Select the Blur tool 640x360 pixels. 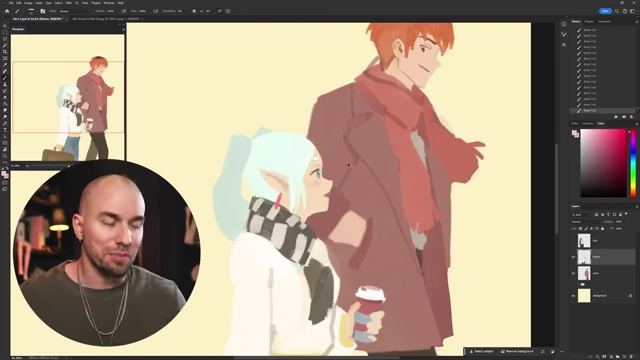coord(5,110)
